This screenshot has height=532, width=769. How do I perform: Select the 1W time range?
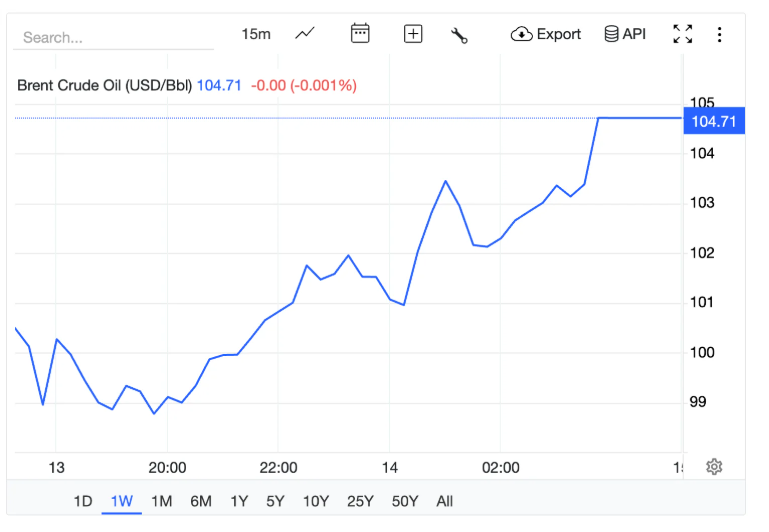coord(122,501)
